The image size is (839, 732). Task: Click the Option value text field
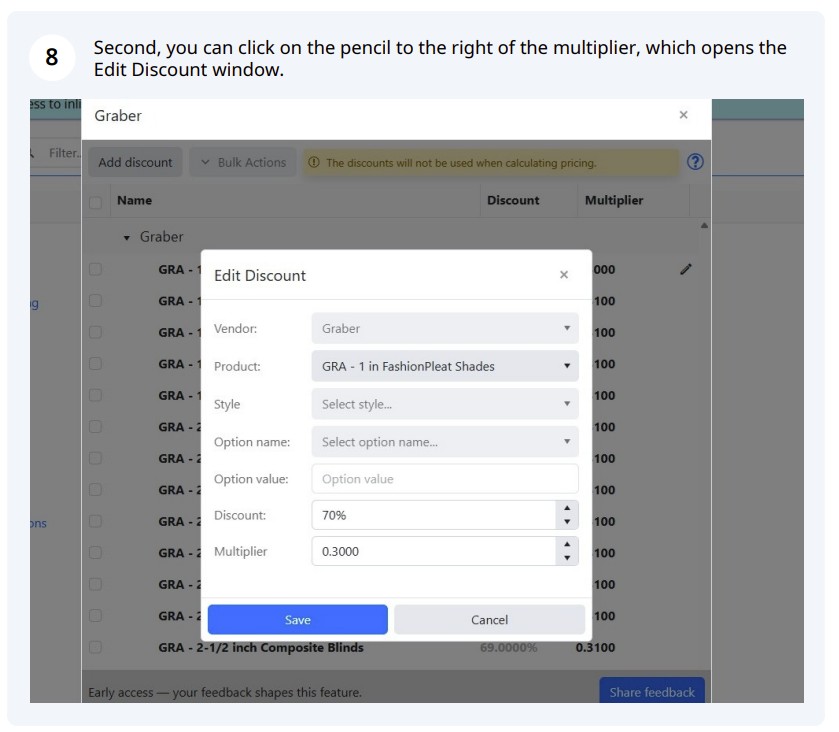(445, 479)
